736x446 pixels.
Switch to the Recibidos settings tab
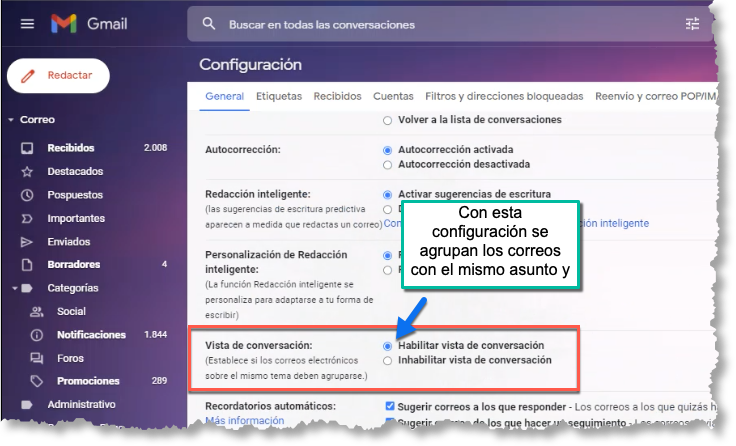coord(337,96)
